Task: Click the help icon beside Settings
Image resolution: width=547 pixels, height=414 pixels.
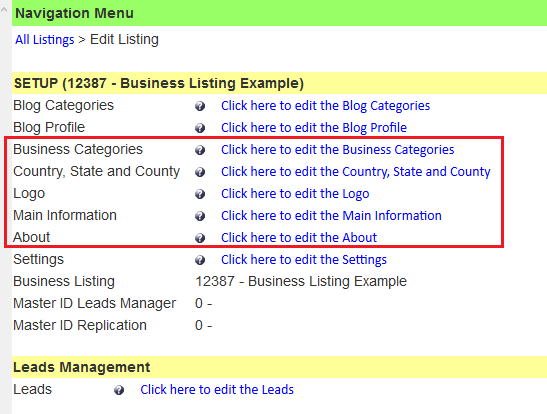Action: pyautogui.click(x=200, y=260)
